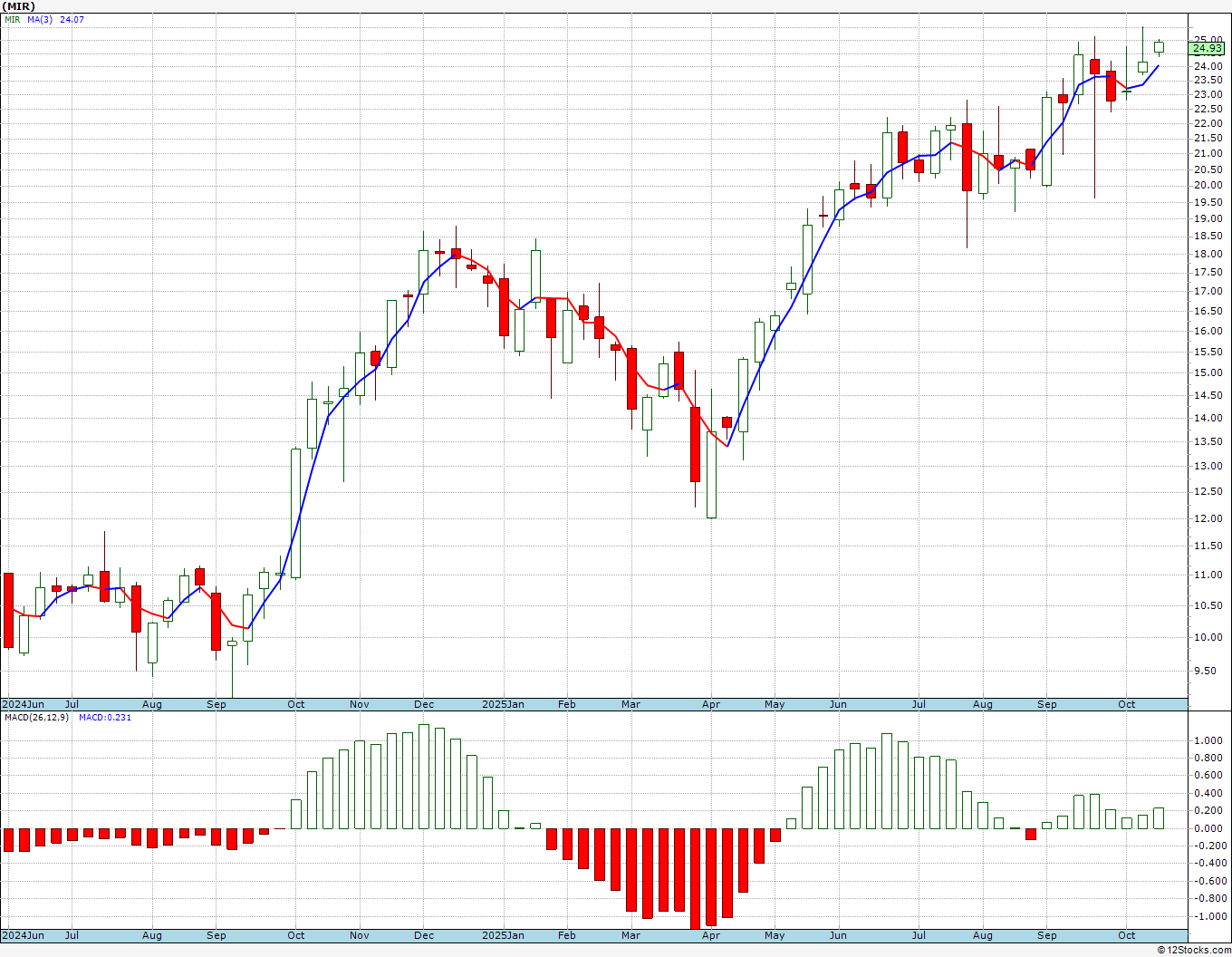Screen dimensions: 1232x957
Task: Select the "MACD:0.231" value readout
Action: point(105,718)
